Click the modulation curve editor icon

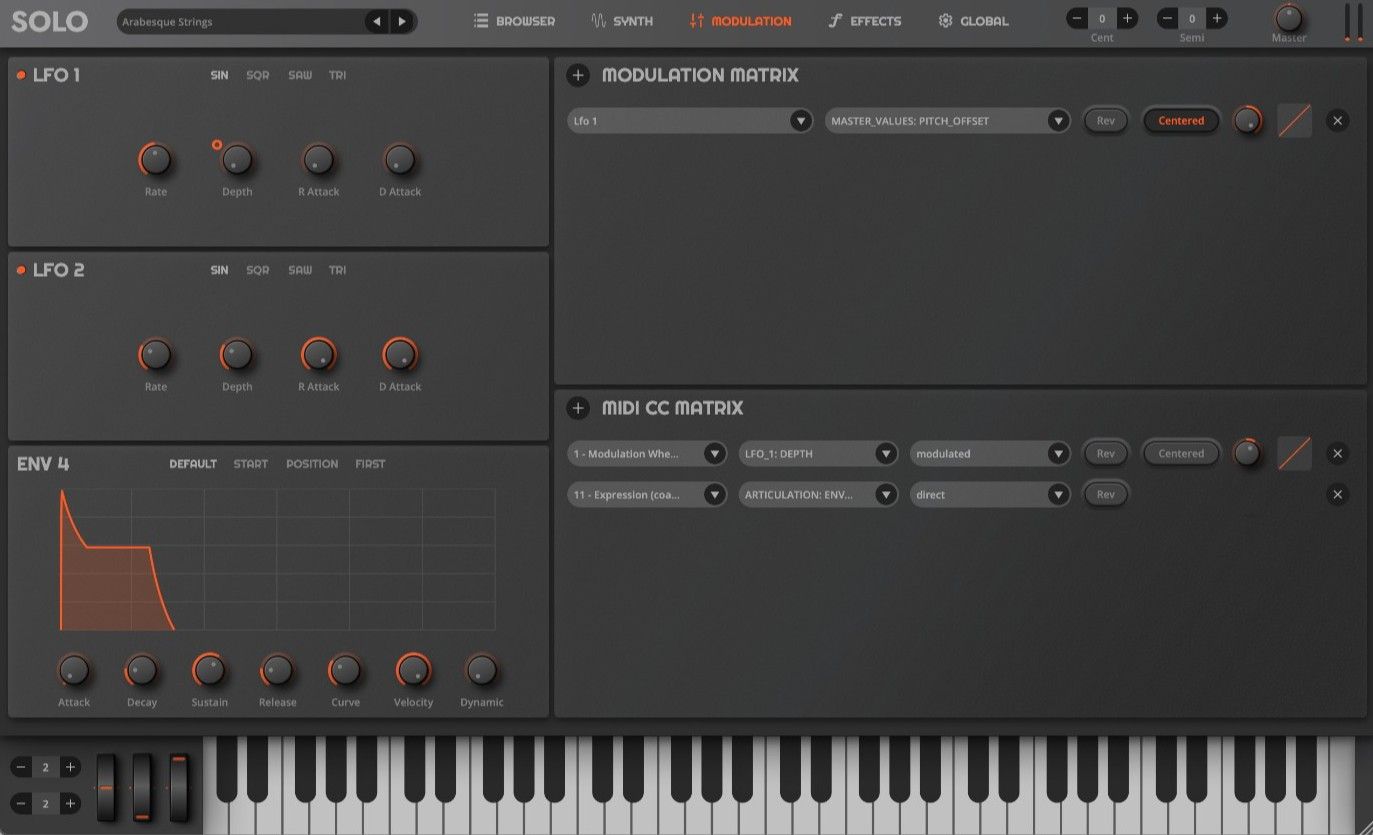point(1294,120)
